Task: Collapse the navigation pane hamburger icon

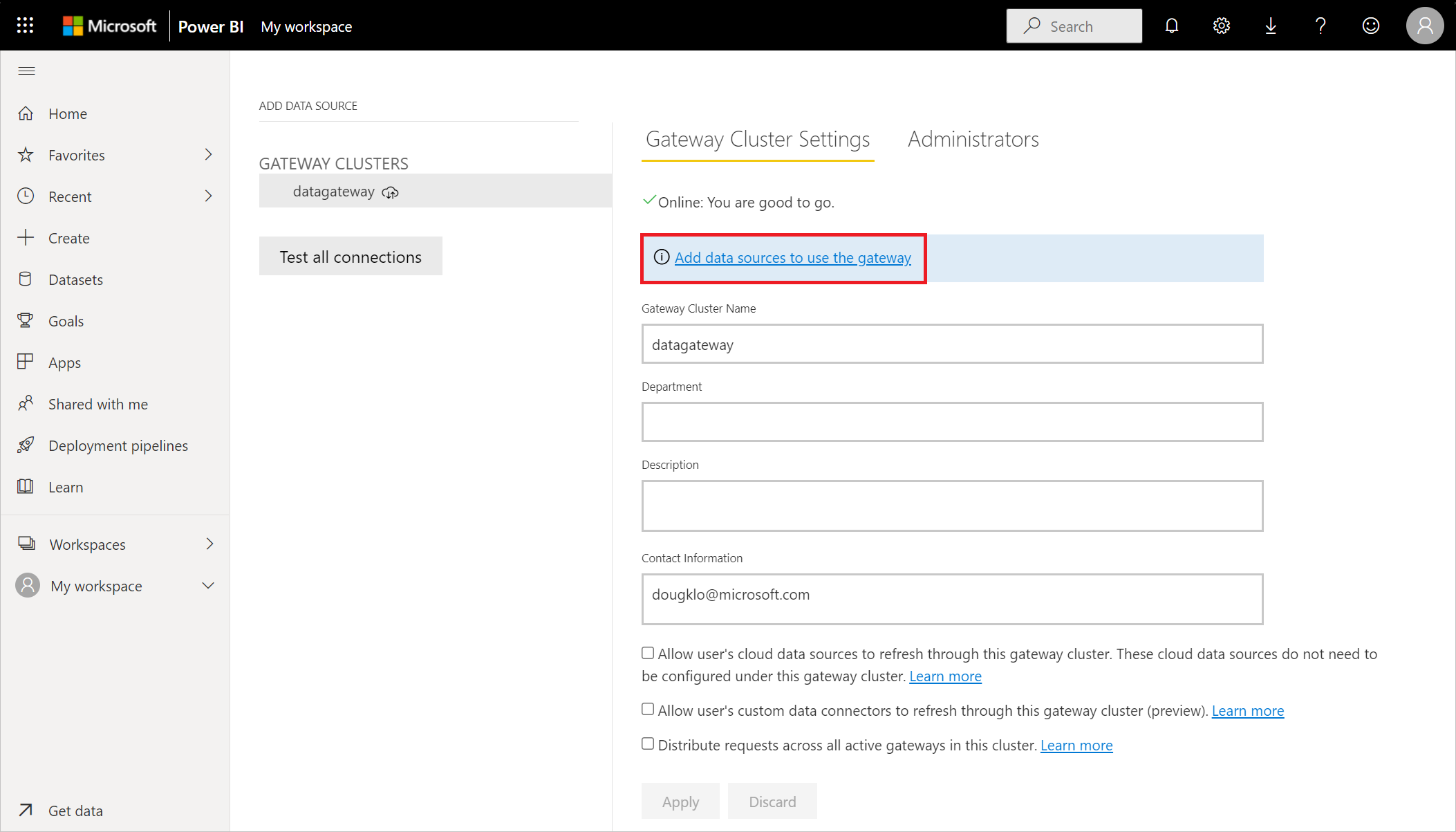Action: (x=26, y=71)
